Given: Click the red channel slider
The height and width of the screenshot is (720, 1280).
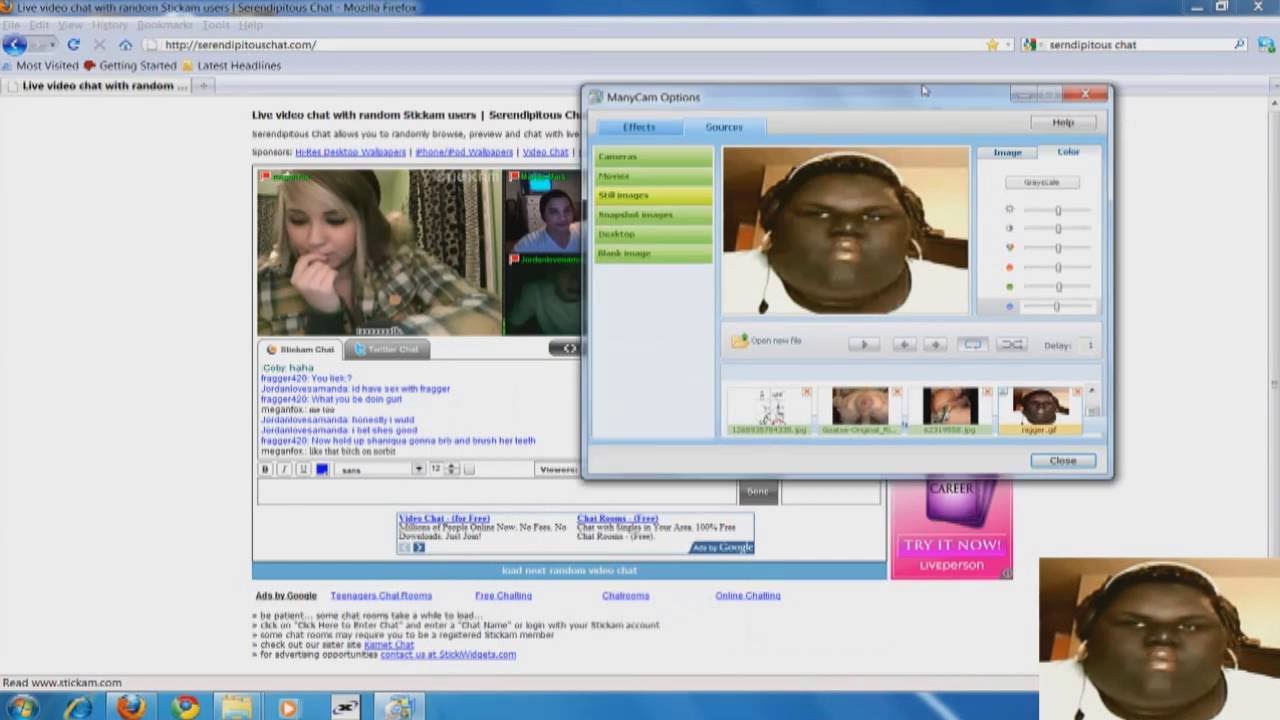Looking at the screenshot, I should (1057, 267).
